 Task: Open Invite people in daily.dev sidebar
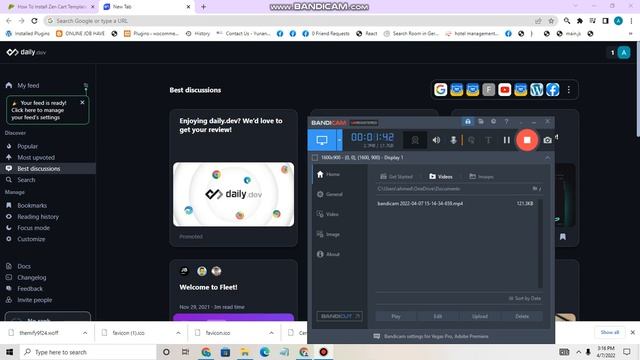pyautogui.click(x=34, y=300)
